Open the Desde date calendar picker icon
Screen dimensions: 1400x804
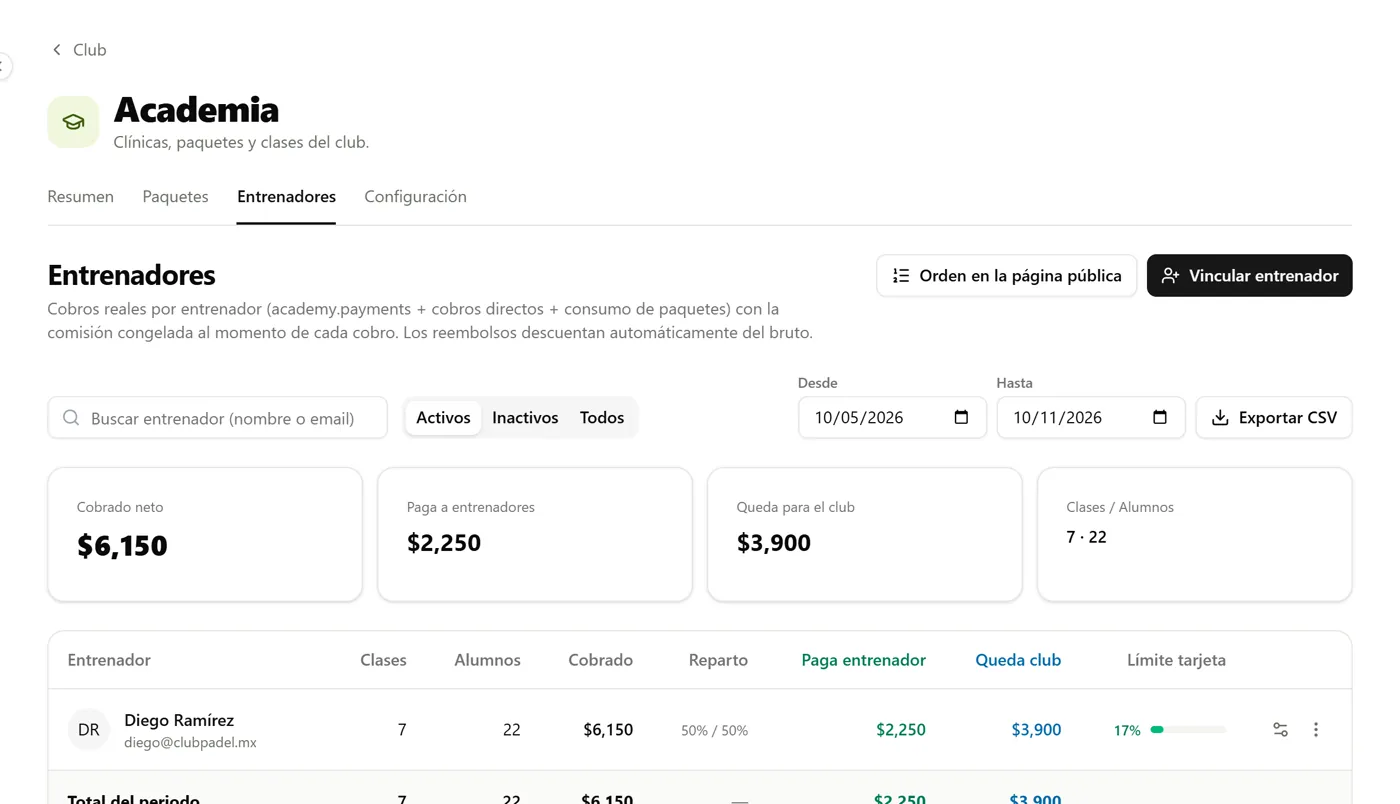(961, 417)
